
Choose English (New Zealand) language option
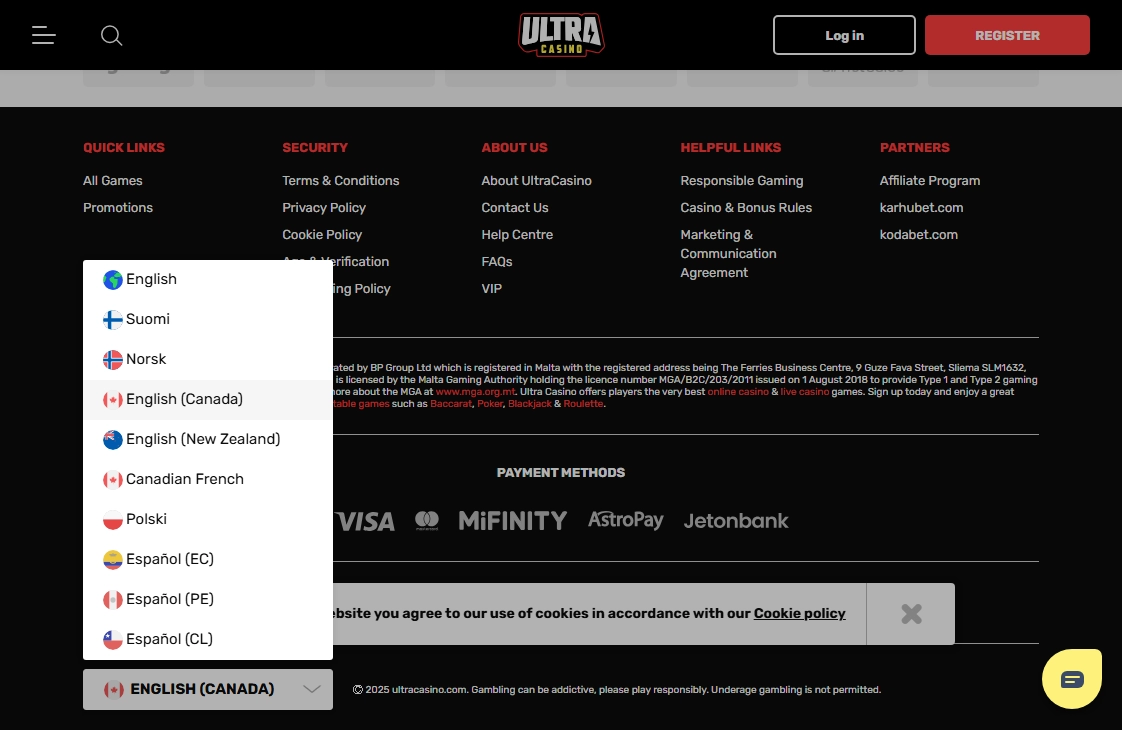click(x=208, y=439)
